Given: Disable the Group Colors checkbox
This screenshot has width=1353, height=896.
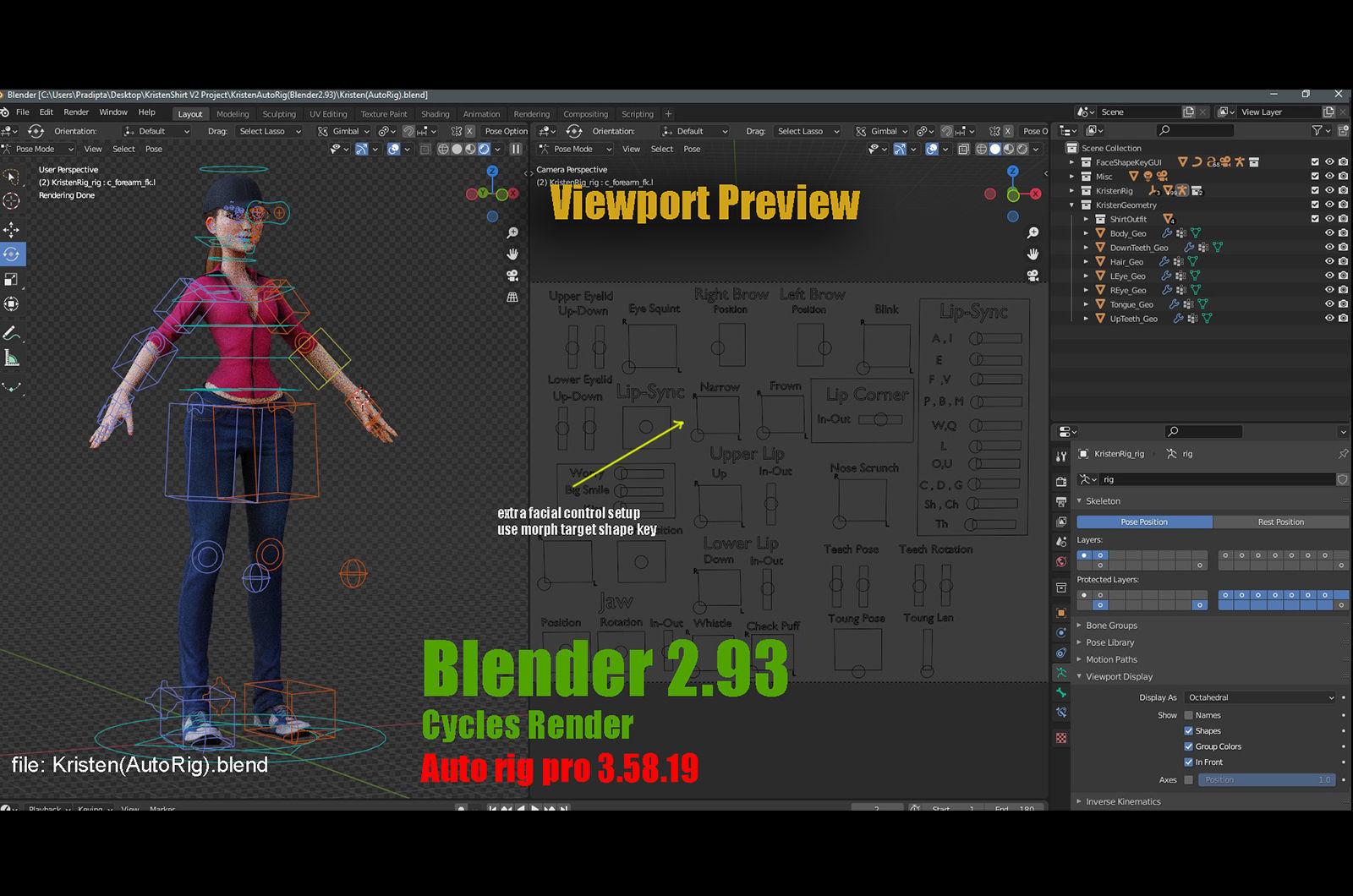Looking at the screenshot, I should tap(1188, 746).
